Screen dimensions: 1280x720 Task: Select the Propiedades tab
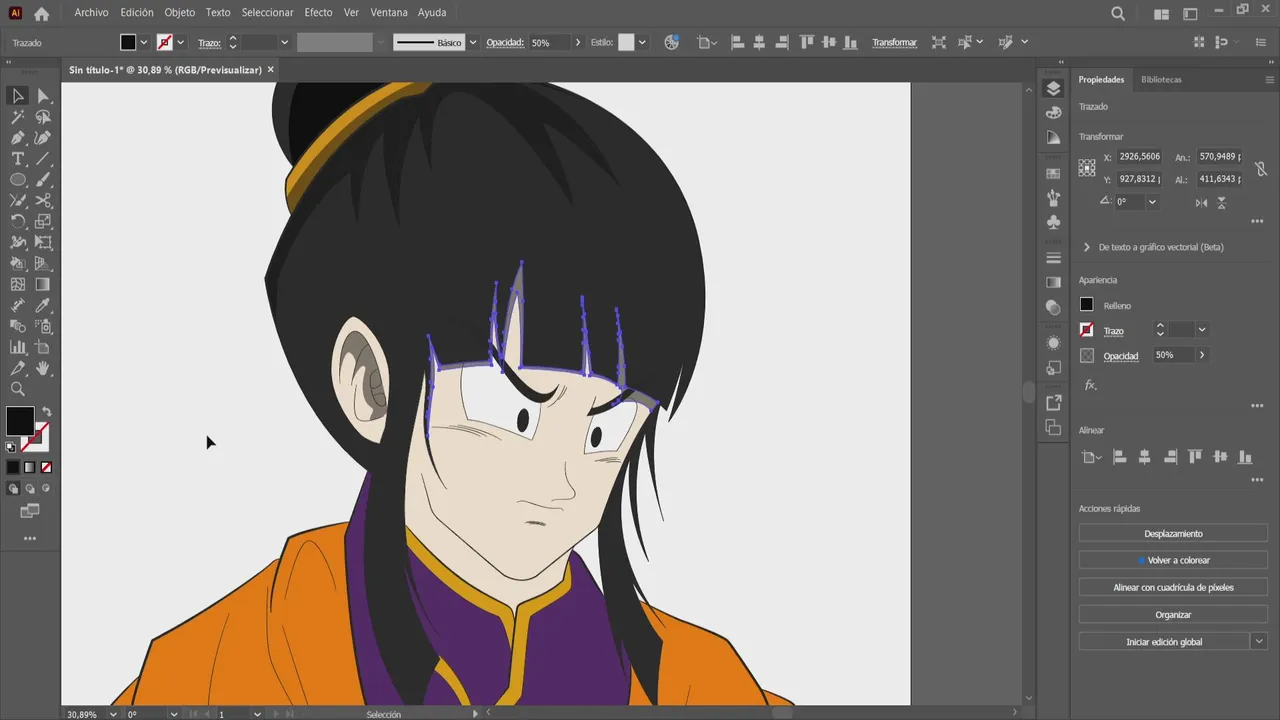point(1101,79)
